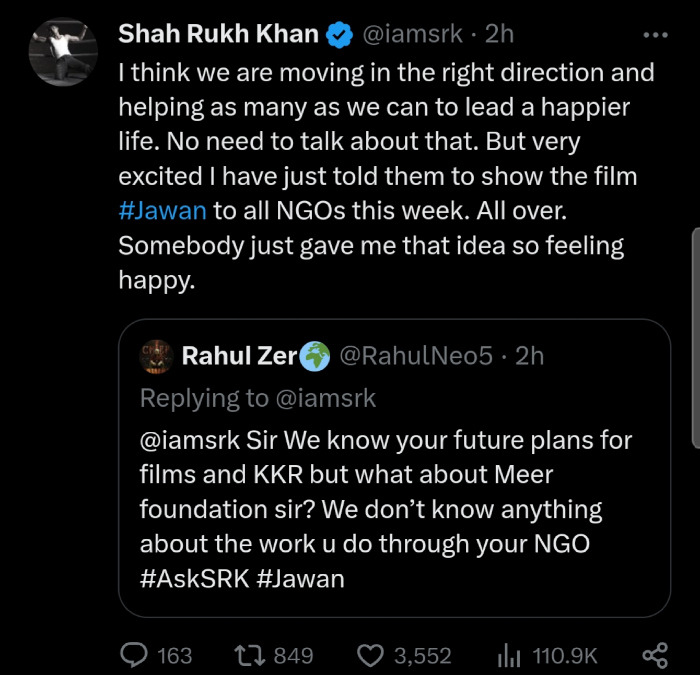Image resolution: width=700 pixels, height=675 pixels.
Task: Click the 2h timestamp of main tweet
Action: pos(499,35)
